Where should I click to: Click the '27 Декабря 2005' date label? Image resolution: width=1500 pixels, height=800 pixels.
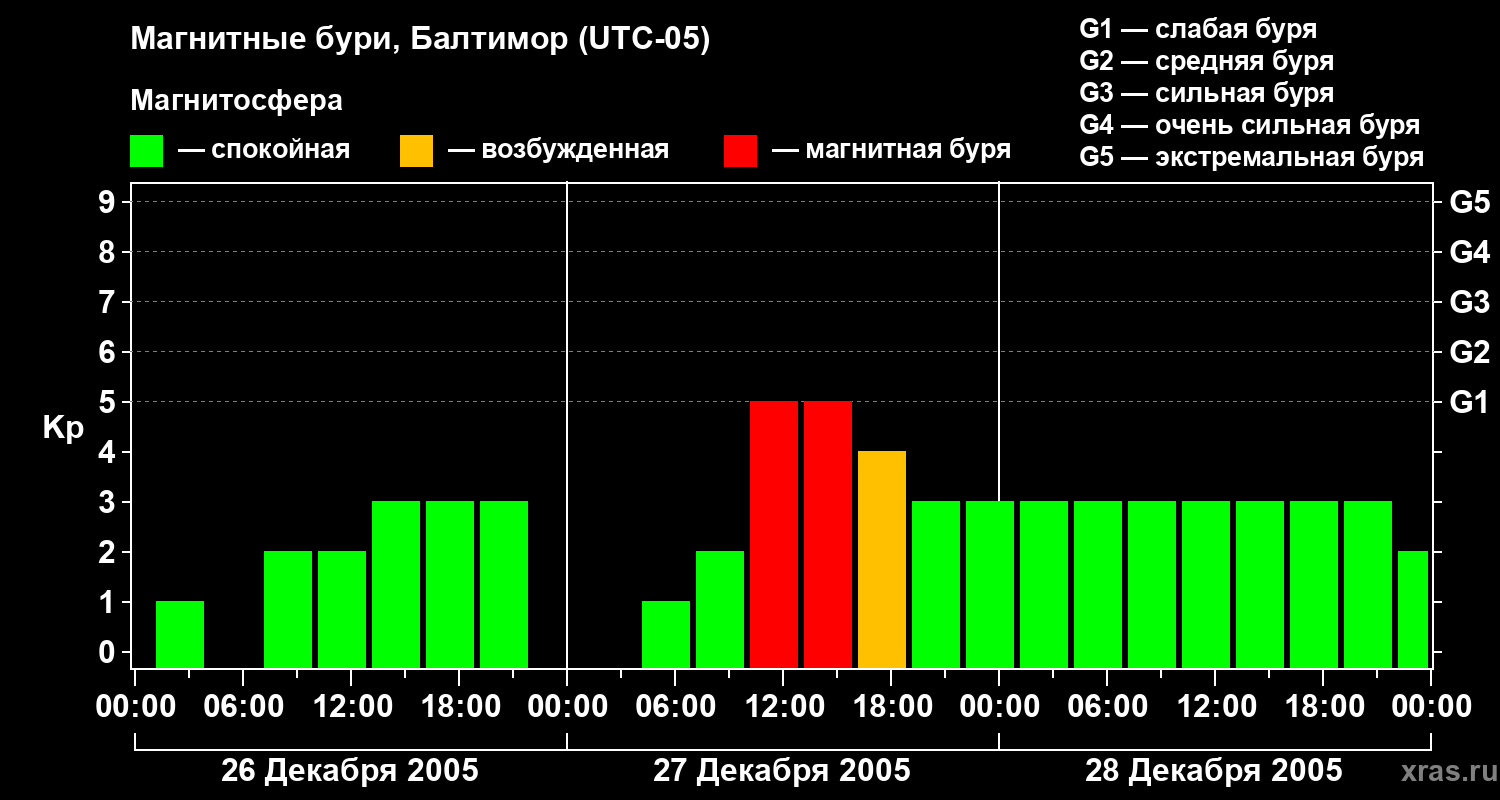pos(782,771)
